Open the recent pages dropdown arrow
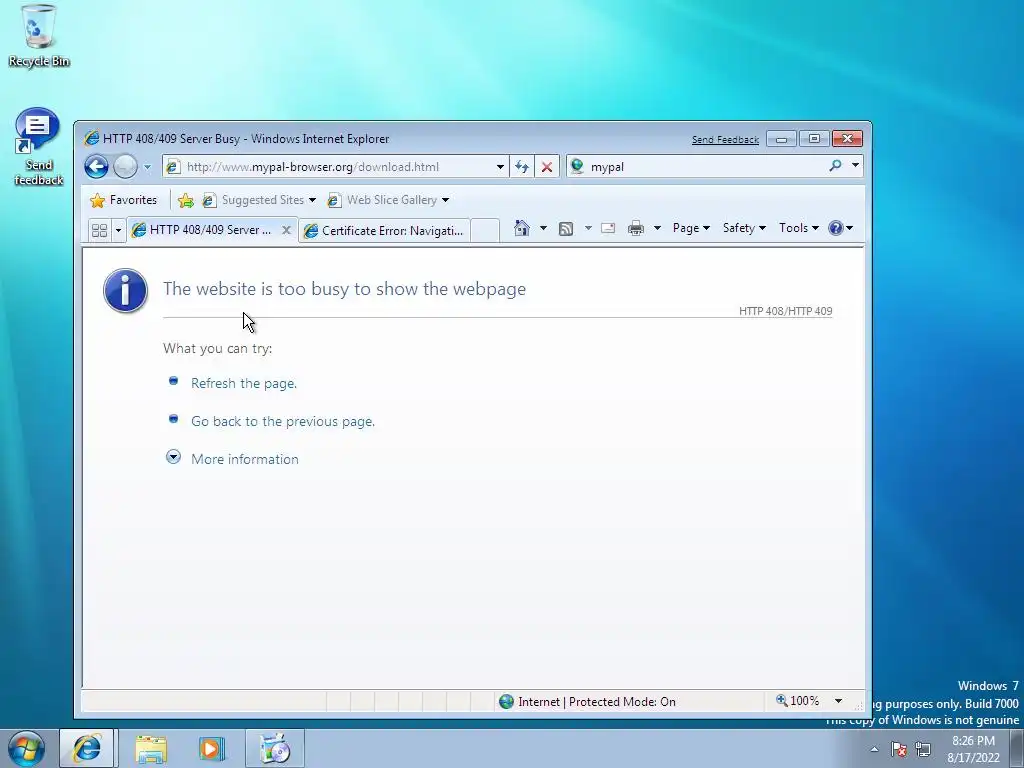1024x768 pixels. click(148, 167)
